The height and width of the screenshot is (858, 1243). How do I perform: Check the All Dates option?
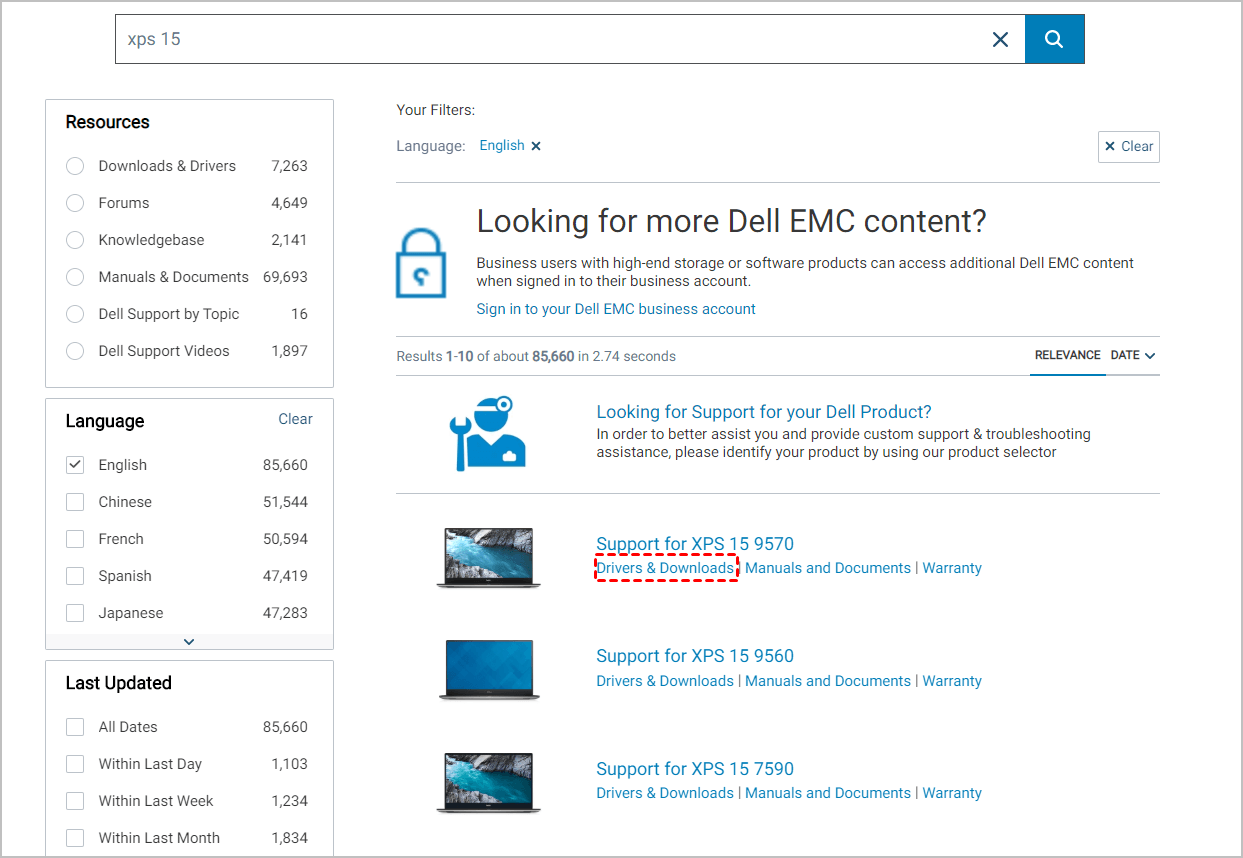pyautogui.click(x=75, y=727)
